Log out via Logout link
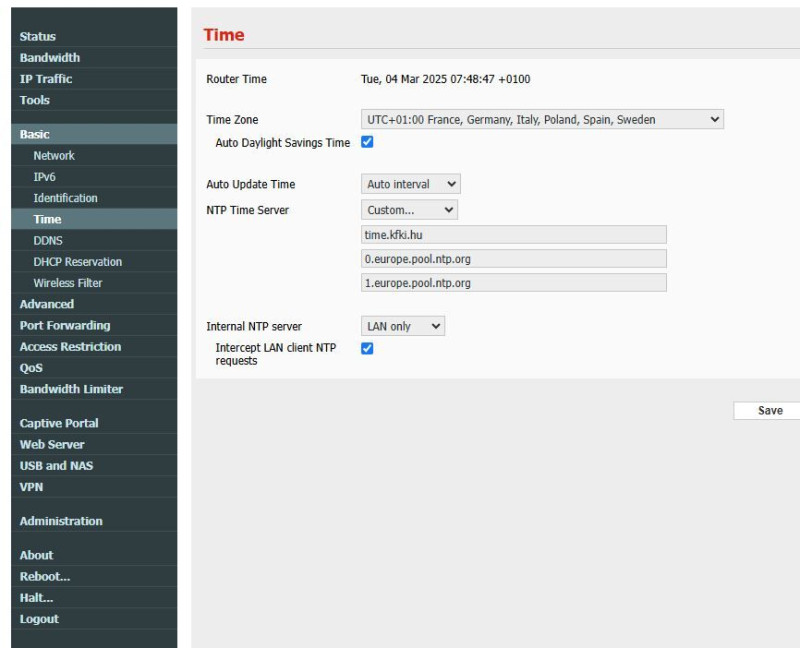 [x=94, y=619]
